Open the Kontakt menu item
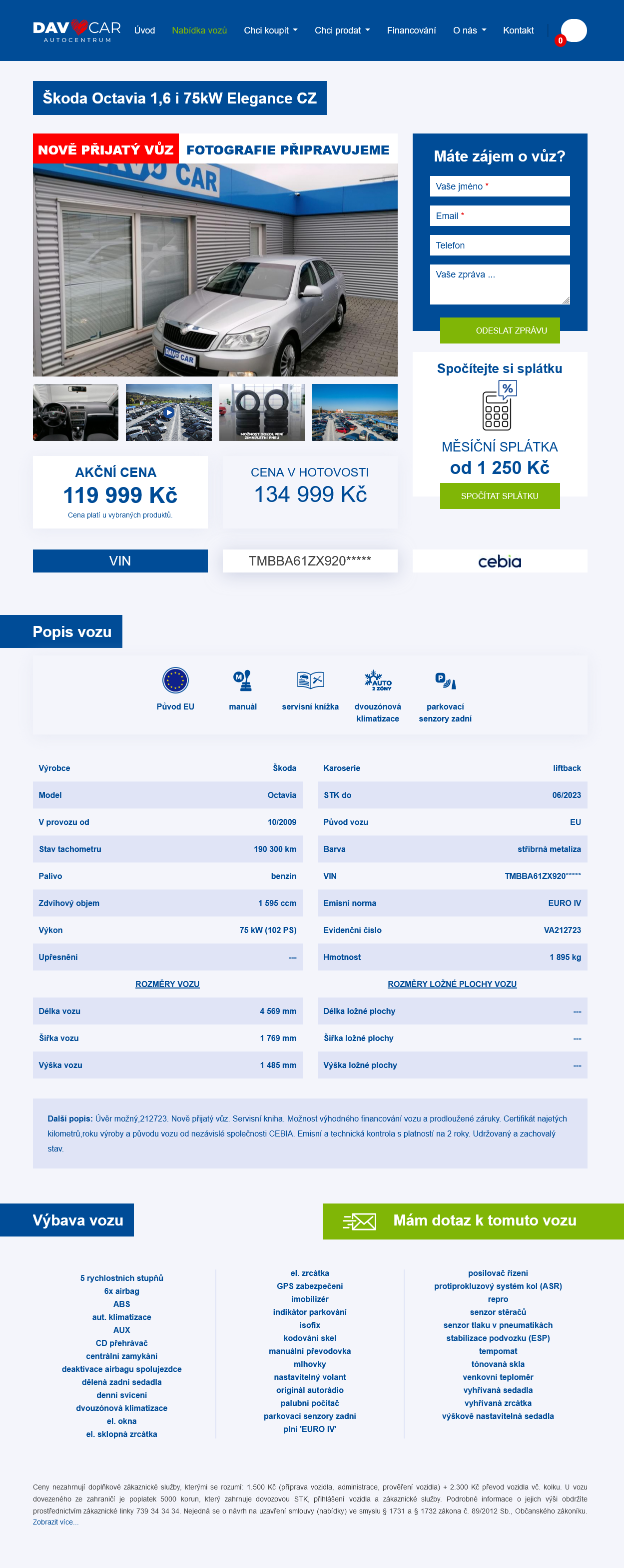624x1568 pixels. coord(518,30)
